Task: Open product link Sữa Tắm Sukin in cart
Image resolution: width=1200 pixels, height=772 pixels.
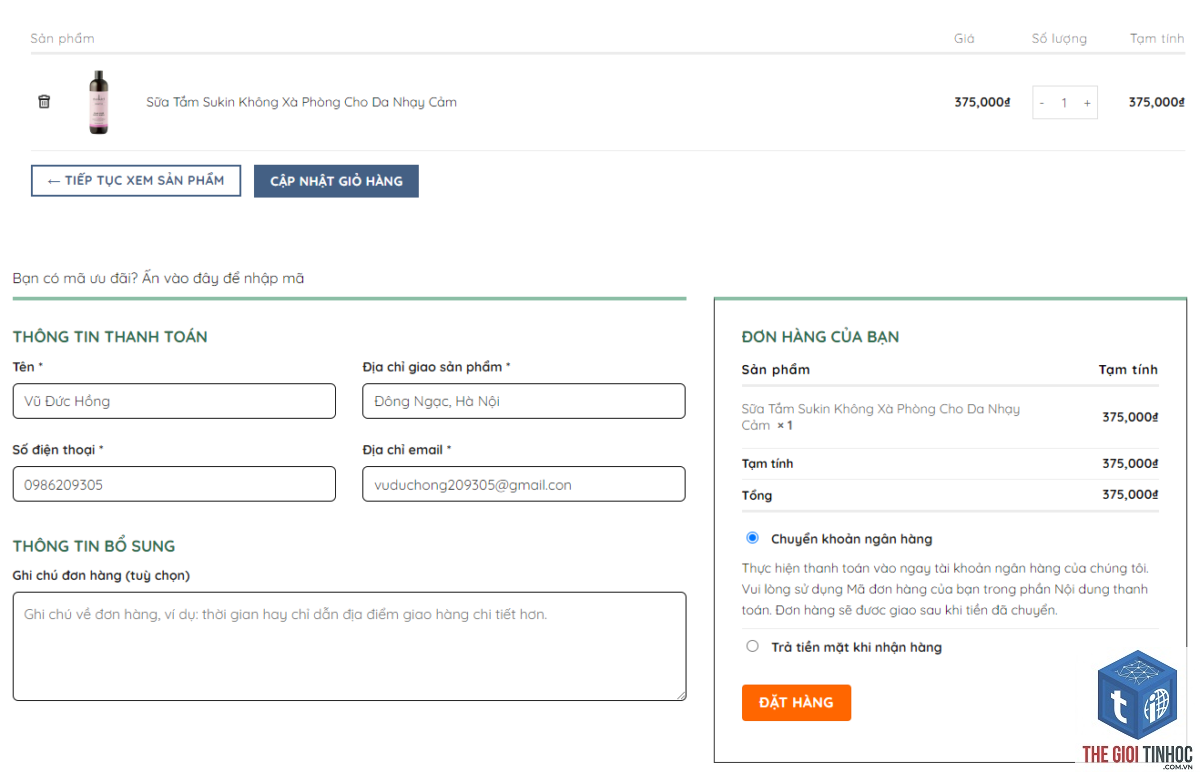Action: (x=301, y=102)
